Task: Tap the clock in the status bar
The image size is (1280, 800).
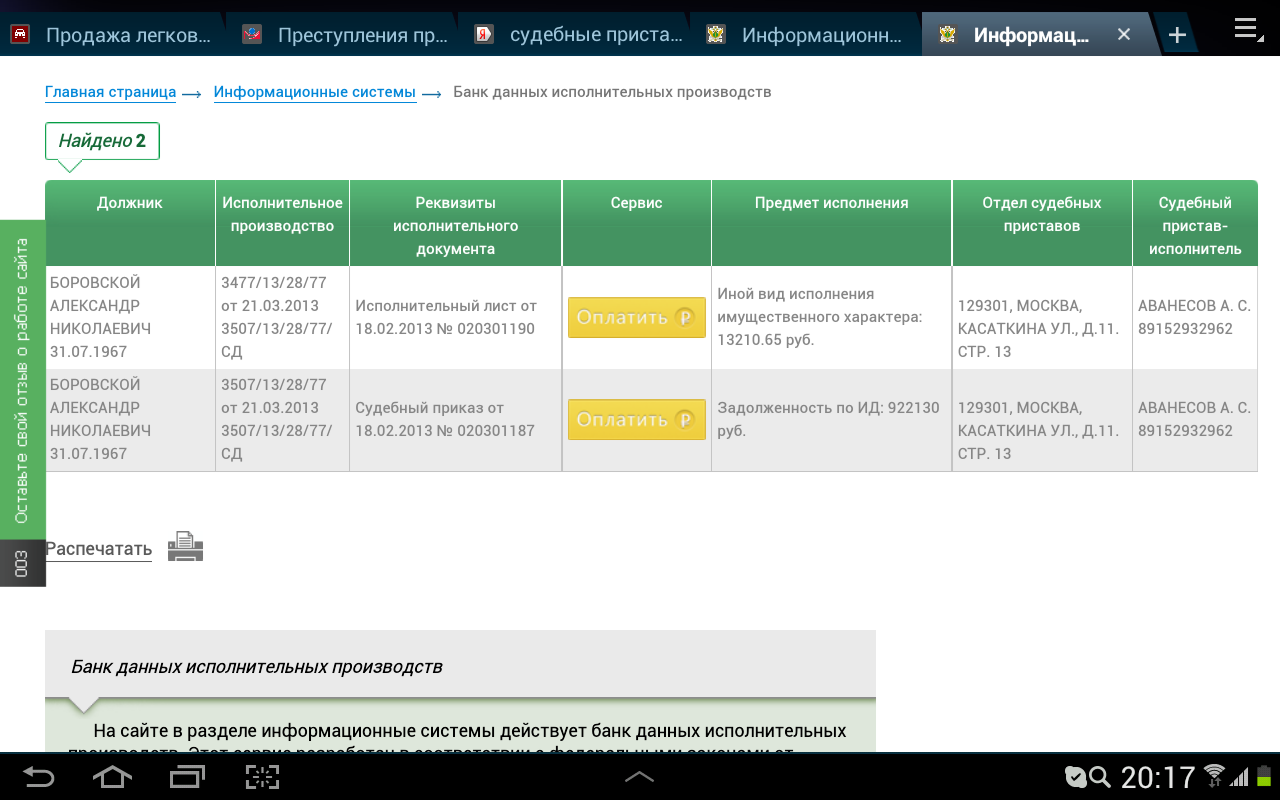Action: (1157, 777)
